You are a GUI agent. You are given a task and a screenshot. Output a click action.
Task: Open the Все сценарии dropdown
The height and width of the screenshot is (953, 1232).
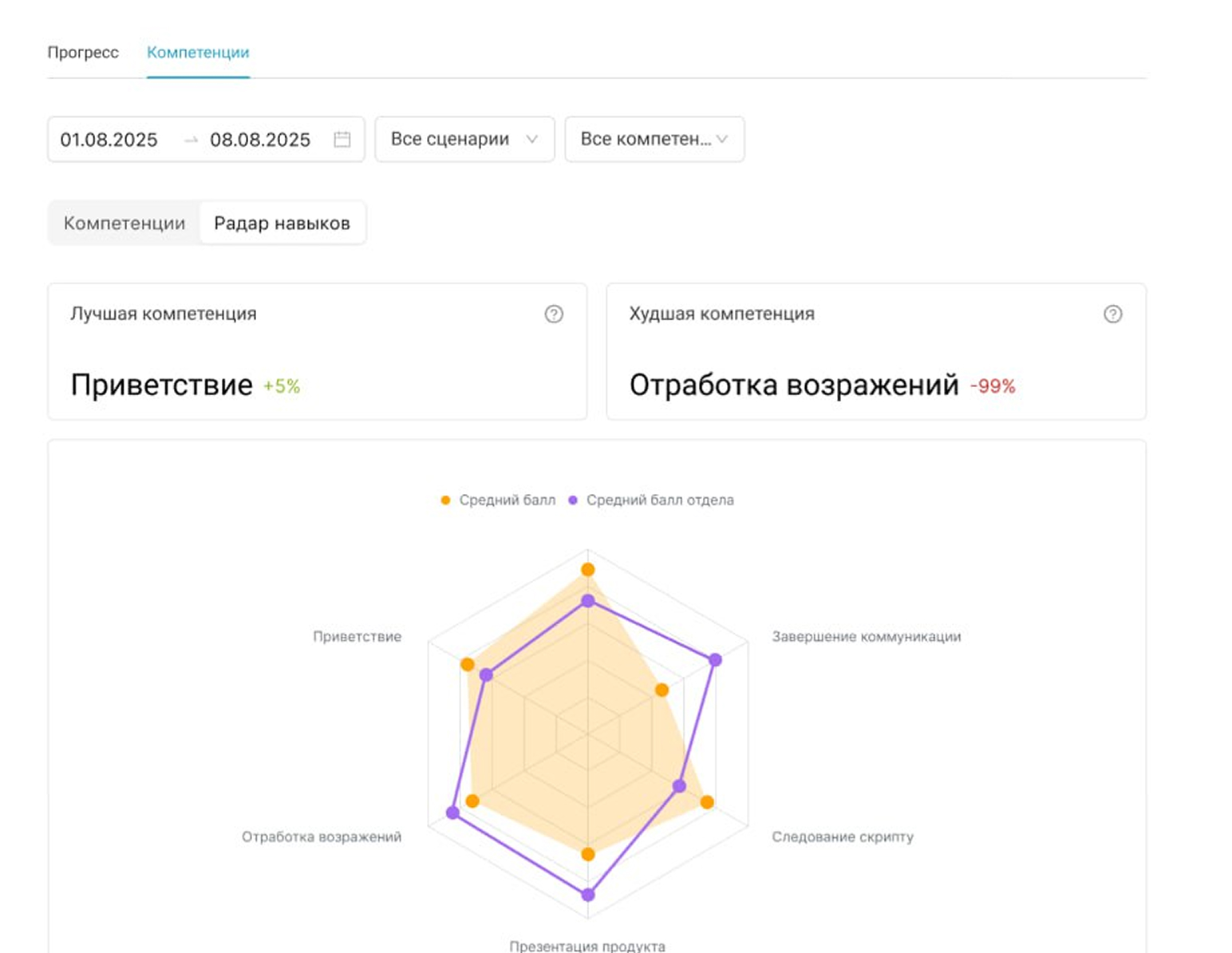pos(464,140)
